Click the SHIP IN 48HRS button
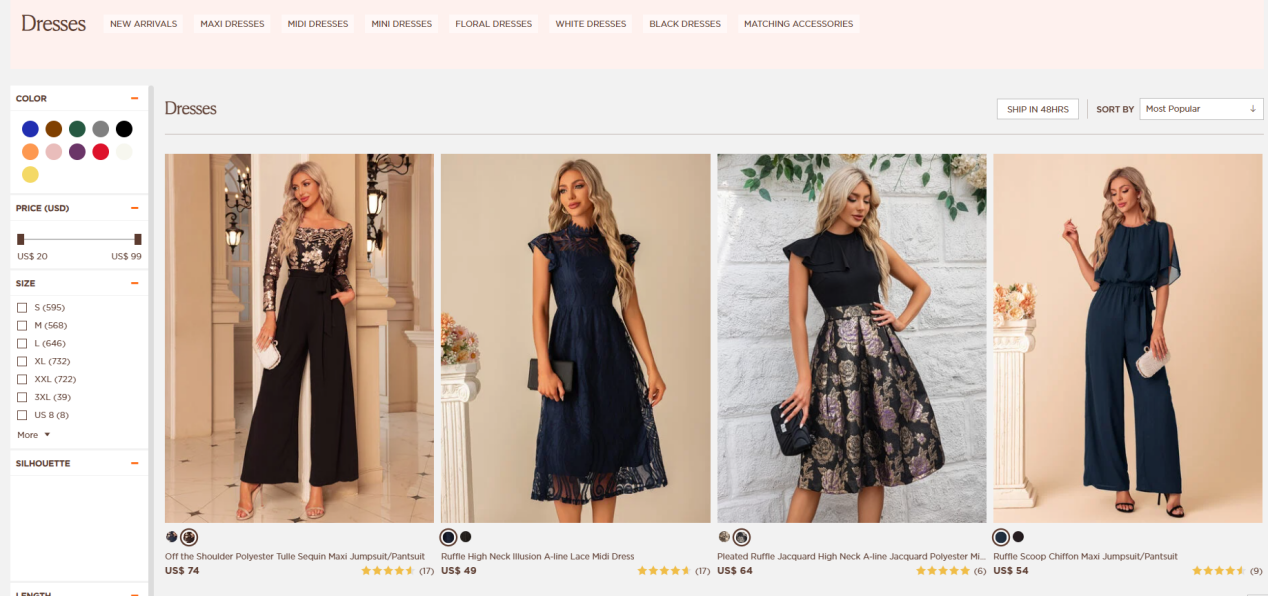The height and width of the screenshot is (596, 1268). (x=1037, y=109)
